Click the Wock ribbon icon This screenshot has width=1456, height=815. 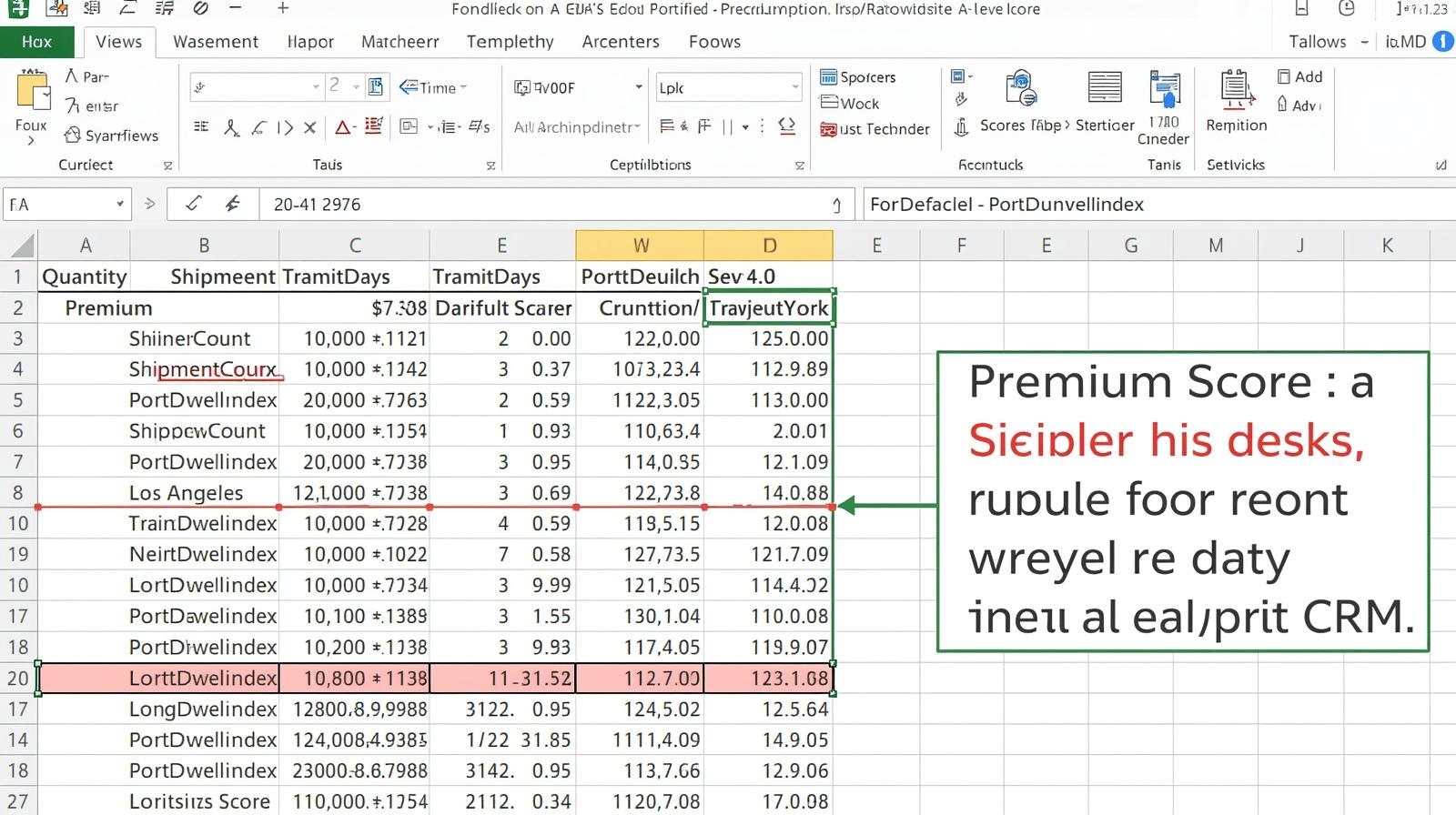[x=828, y=104]
